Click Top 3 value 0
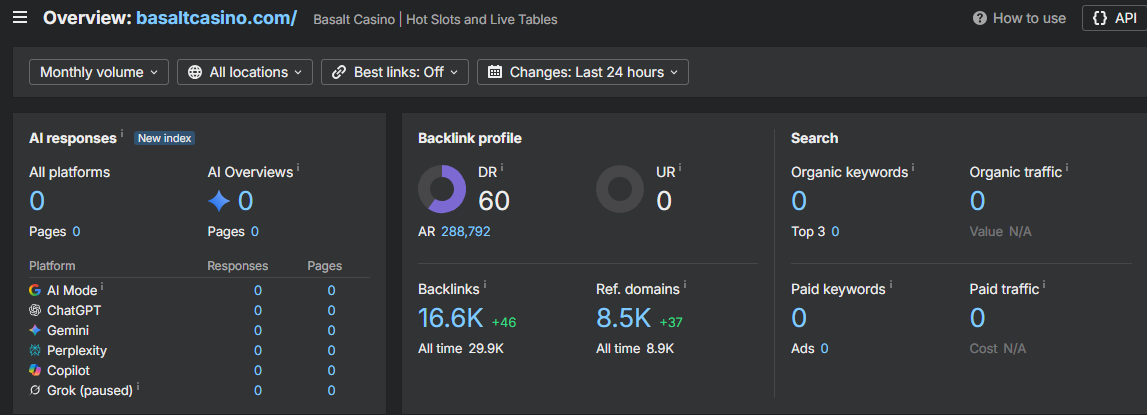The image size is (1147, 415). [x=835, y=232]
